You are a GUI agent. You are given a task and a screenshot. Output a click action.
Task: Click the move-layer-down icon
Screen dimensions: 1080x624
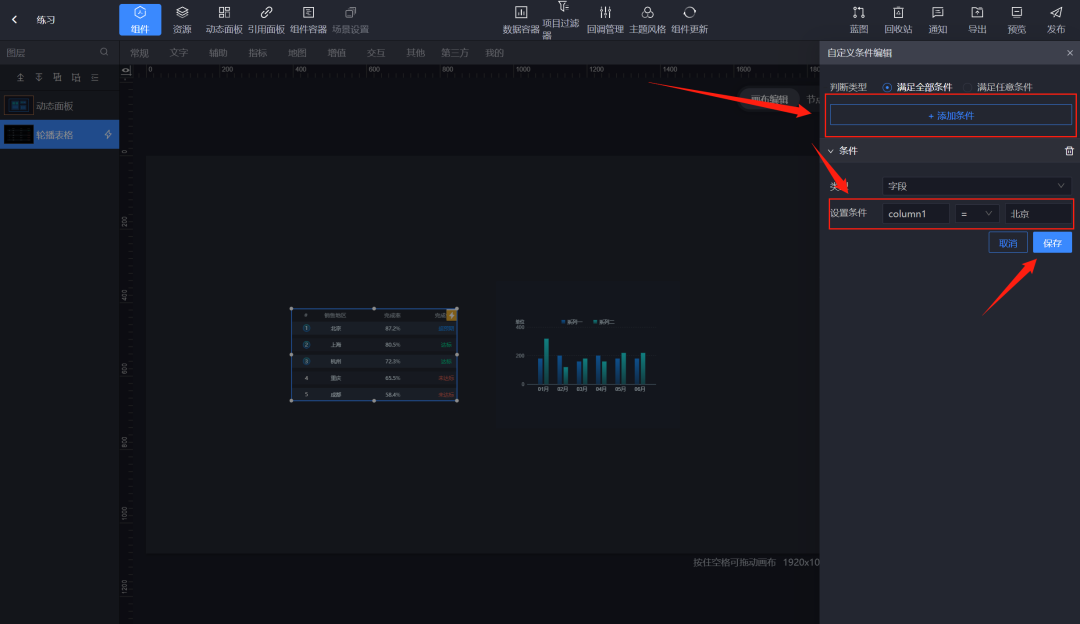76,77
